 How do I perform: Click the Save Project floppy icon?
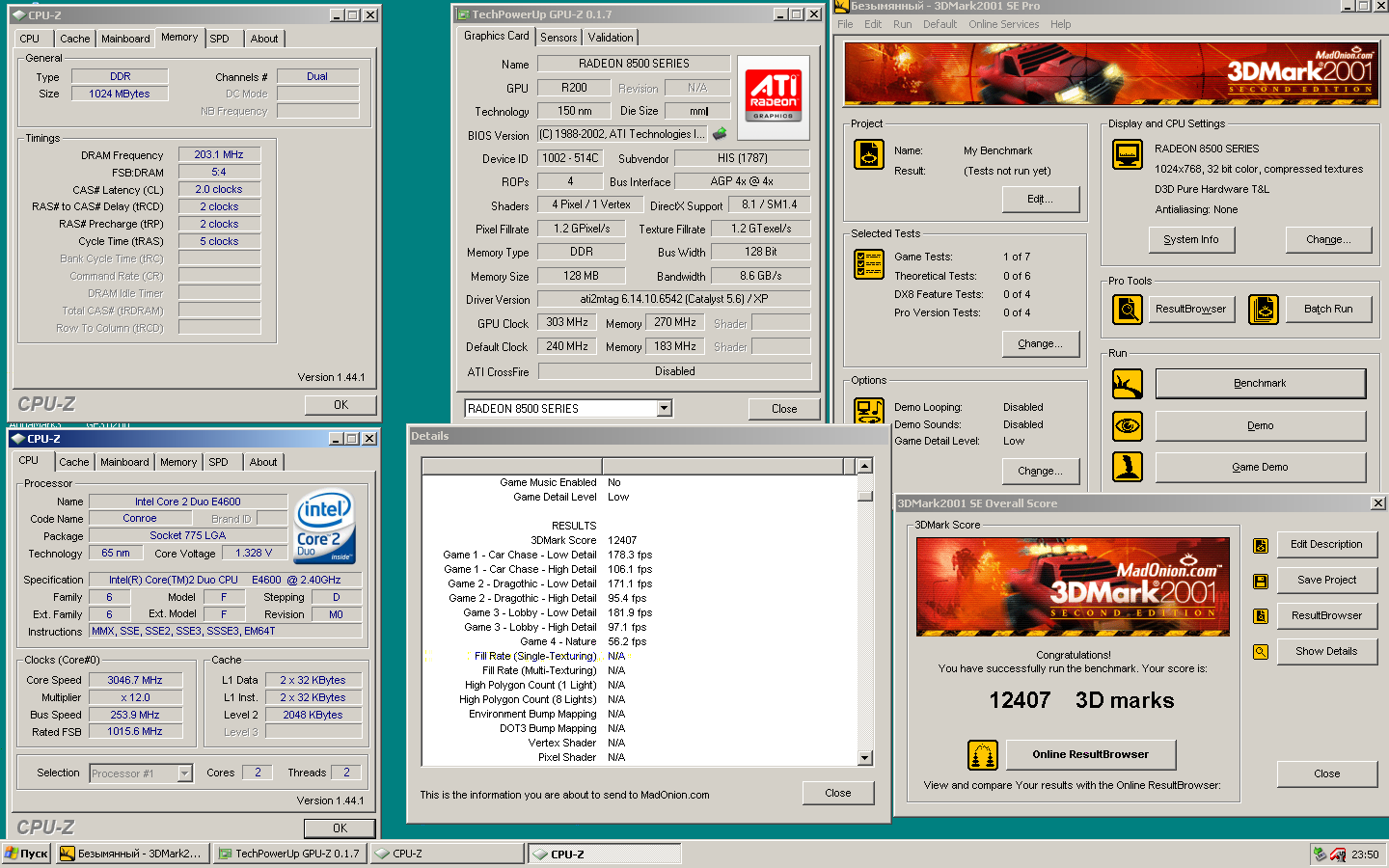point(1260,581)
